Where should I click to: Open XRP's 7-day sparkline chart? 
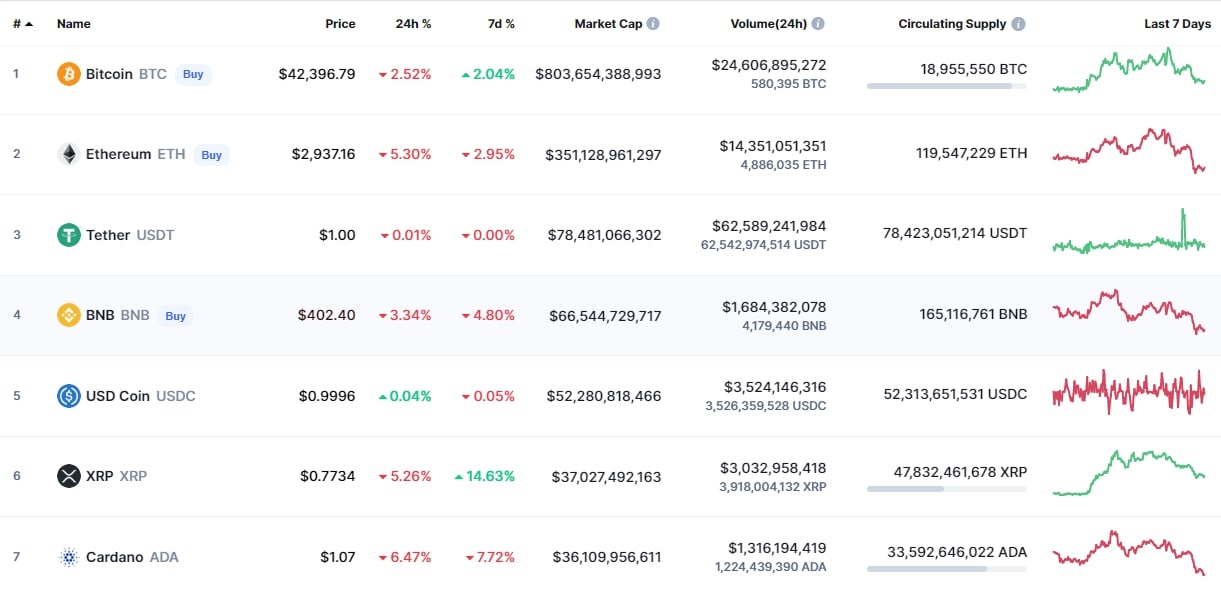[1129, 472]
